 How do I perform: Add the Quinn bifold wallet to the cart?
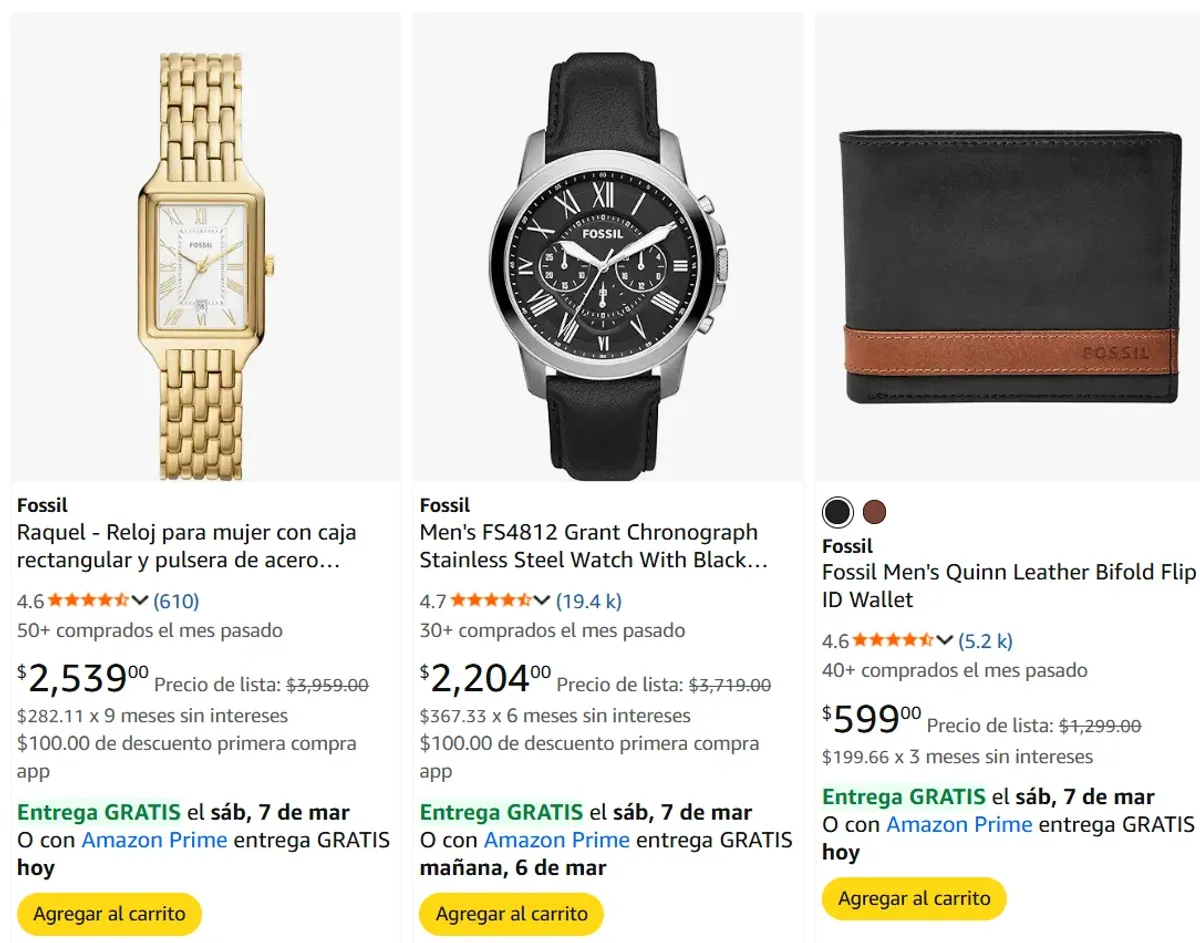pyautogui.click(x=913, y=898)
